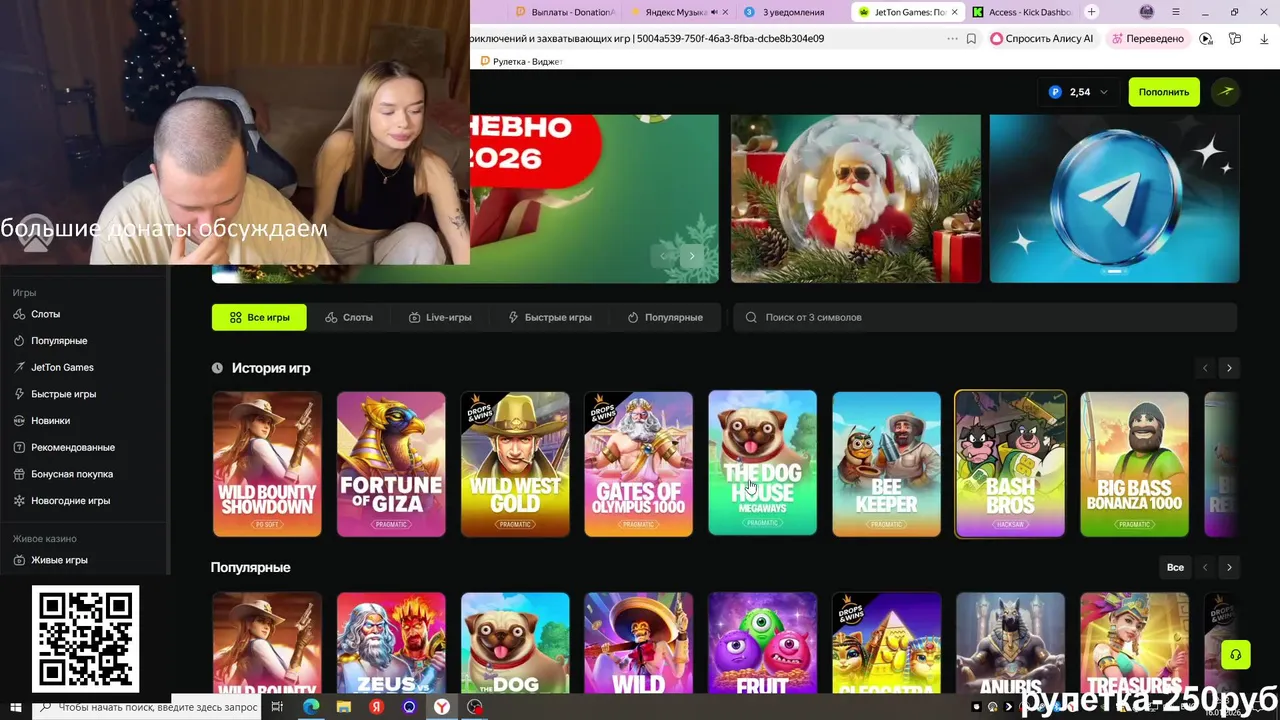Close the JetTon Games browser tab

point(954,12)
